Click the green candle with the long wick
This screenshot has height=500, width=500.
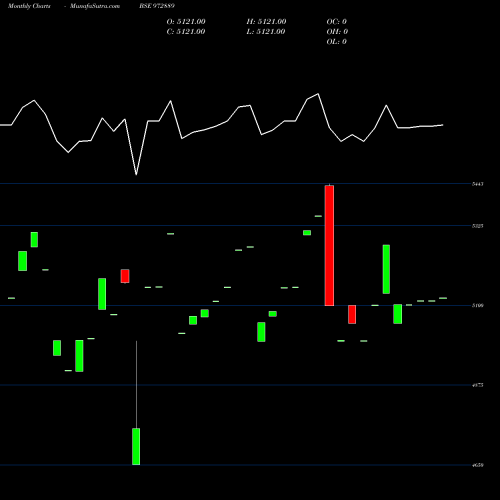tap(136, 446)
